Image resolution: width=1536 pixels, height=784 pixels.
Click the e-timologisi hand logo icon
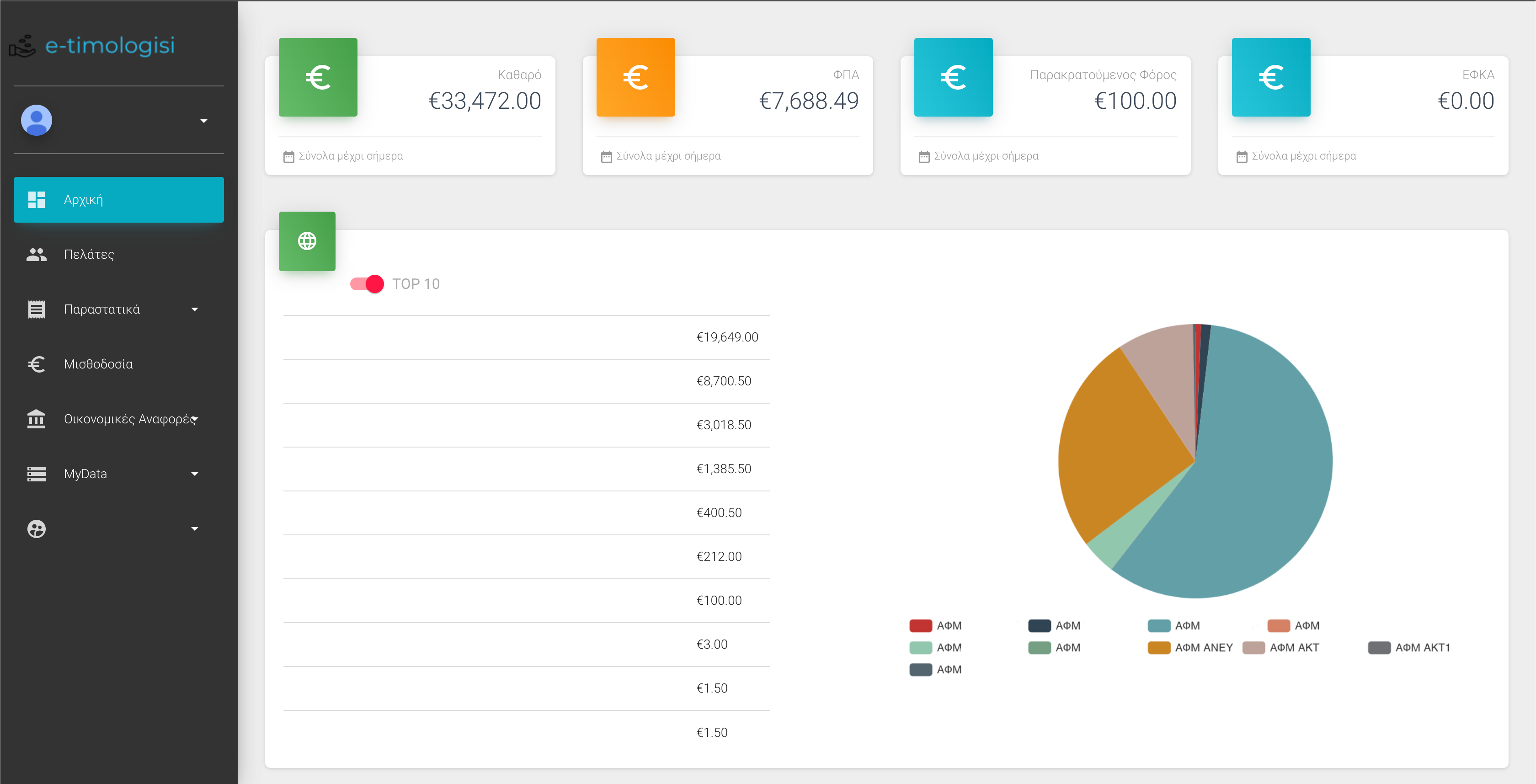tap(22, 47)
